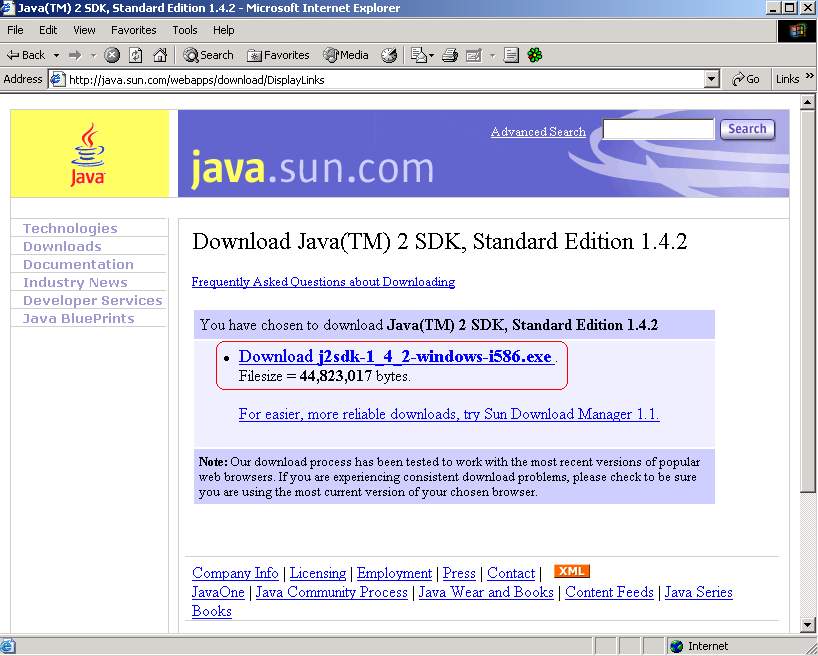
Task: Click the page icon in address bar
Action: [x=57, y=80]
